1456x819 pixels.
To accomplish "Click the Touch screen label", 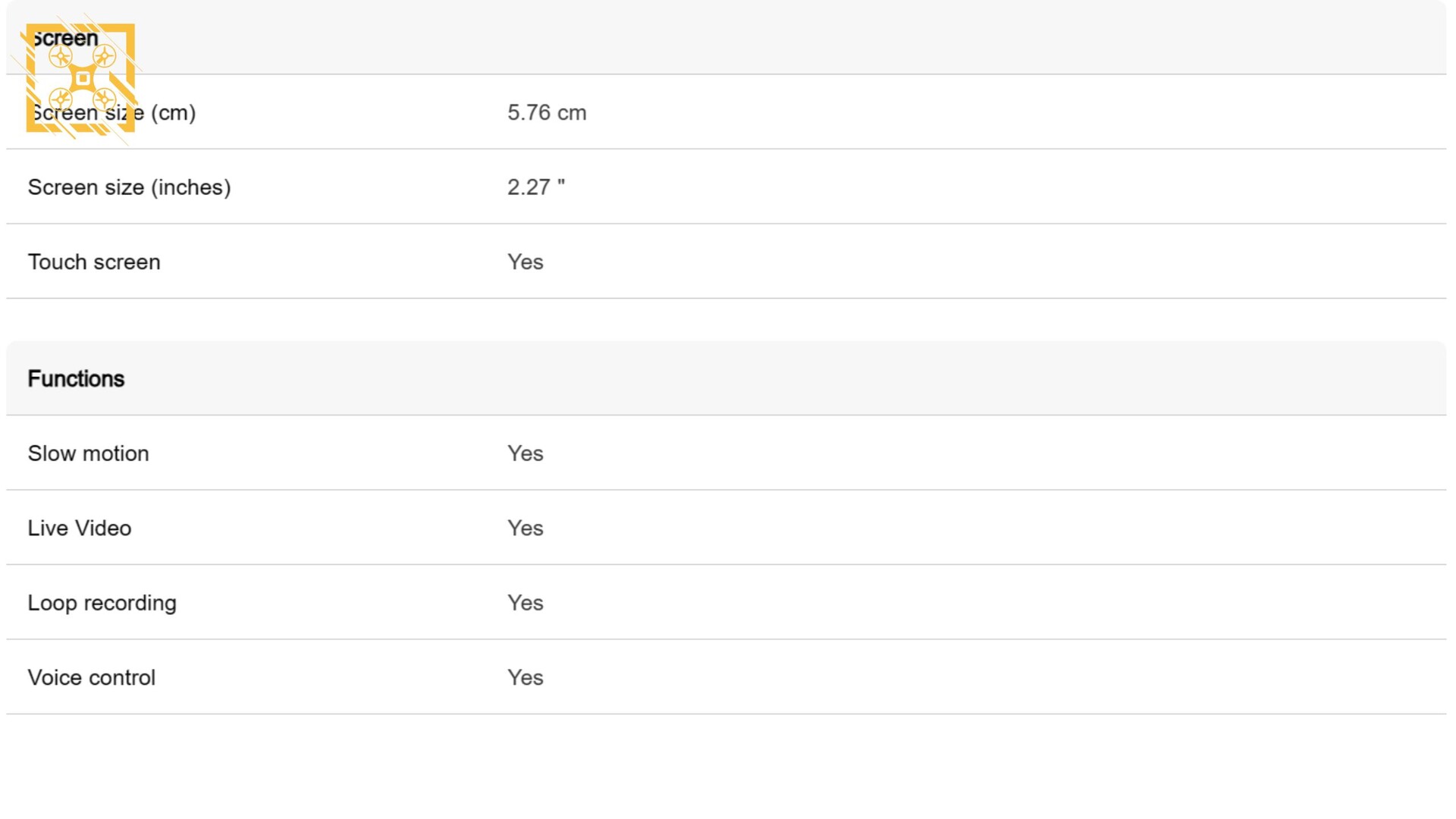I will [94, 262].
